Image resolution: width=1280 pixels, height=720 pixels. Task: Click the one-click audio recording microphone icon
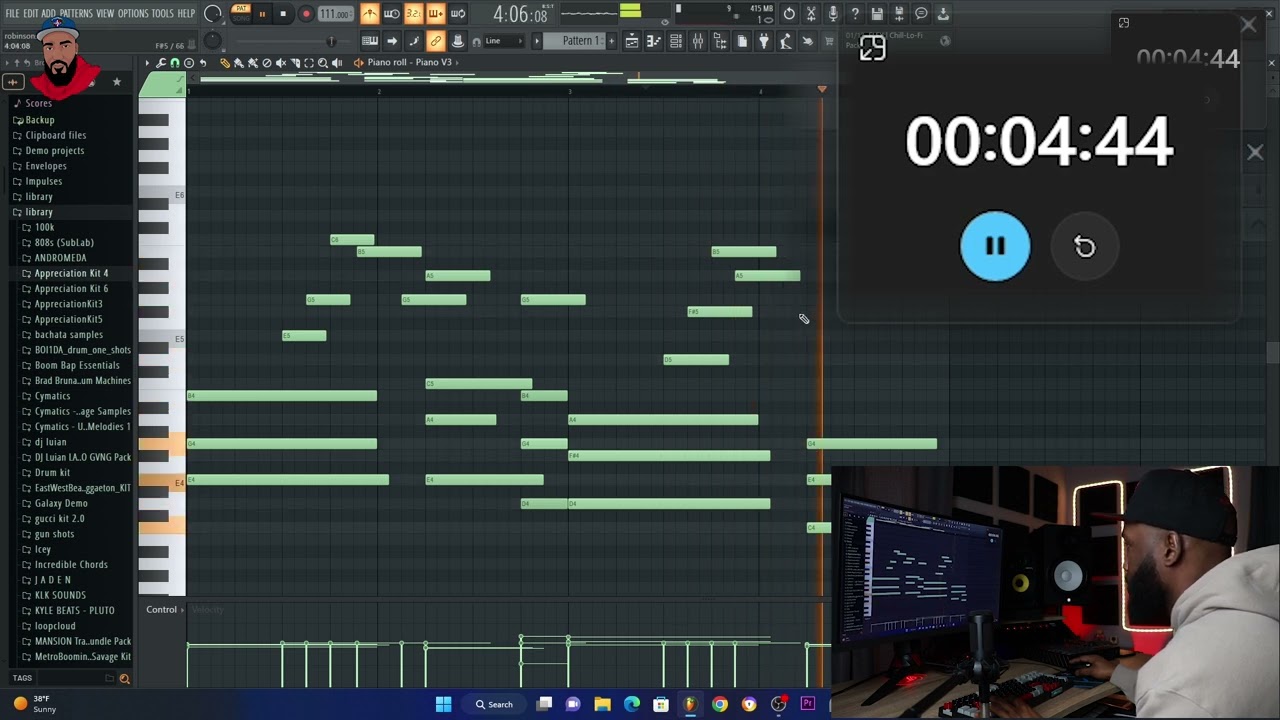(x=833, y=14)
